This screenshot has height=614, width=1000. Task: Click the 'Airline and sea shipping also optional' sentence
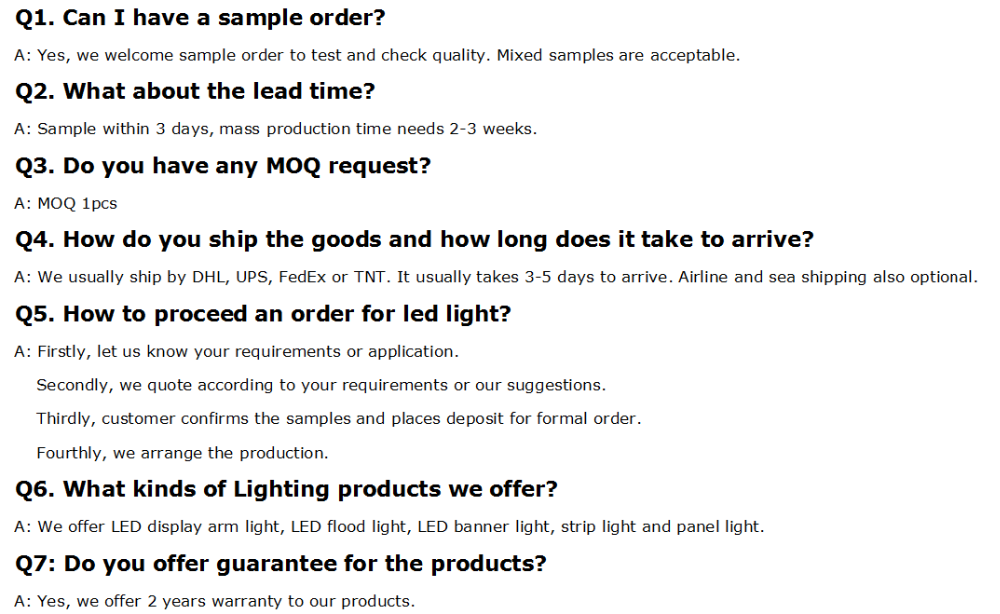pos(827,277)
